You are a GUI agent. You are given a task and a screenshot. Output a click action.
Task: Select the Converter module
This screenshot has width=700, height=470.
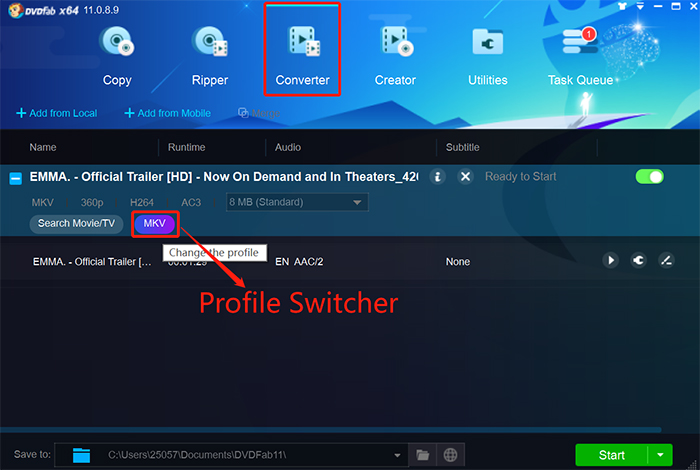[302, 54]
